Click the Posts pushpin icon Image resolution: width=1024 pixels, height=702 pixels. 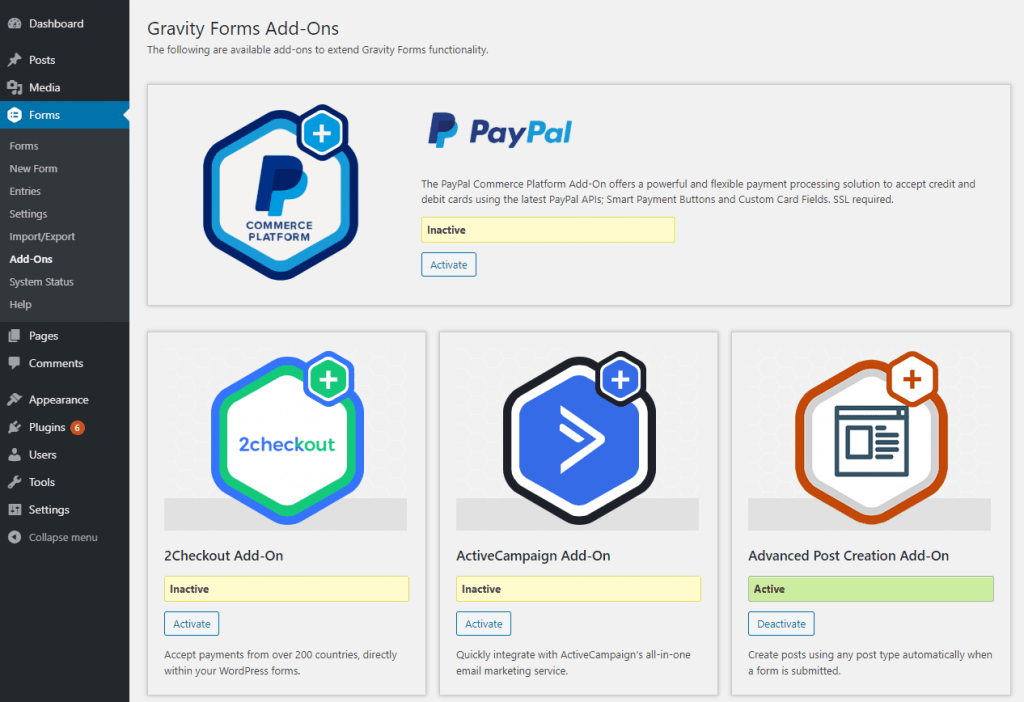click(14, 60)
